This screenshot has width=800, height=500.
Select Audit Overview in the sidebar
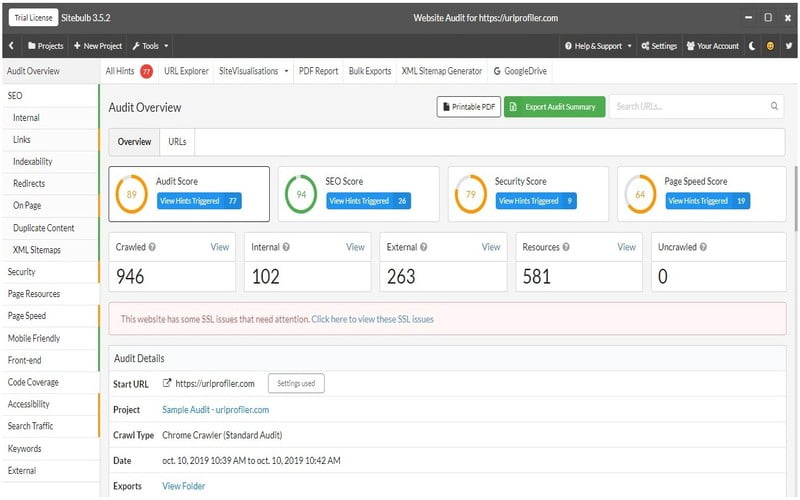[x=51, y=71]
